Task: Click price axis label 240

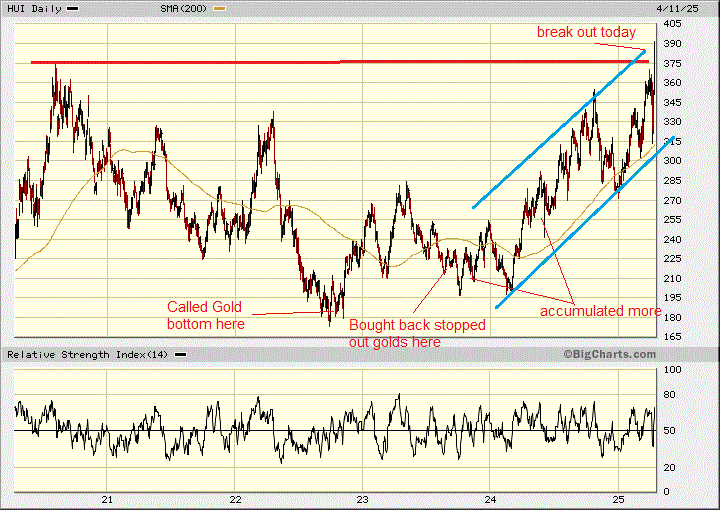Action: point(673,239)
